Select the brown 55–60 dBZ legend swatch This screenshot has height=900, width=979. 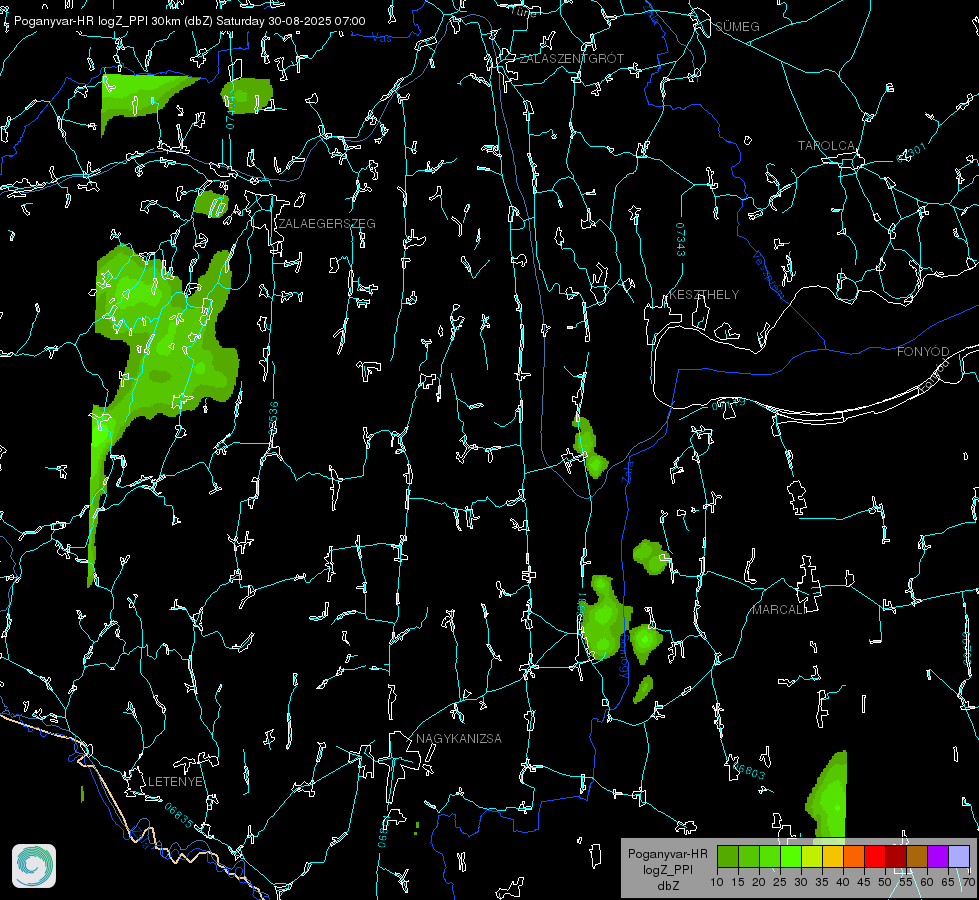(917, 856)
